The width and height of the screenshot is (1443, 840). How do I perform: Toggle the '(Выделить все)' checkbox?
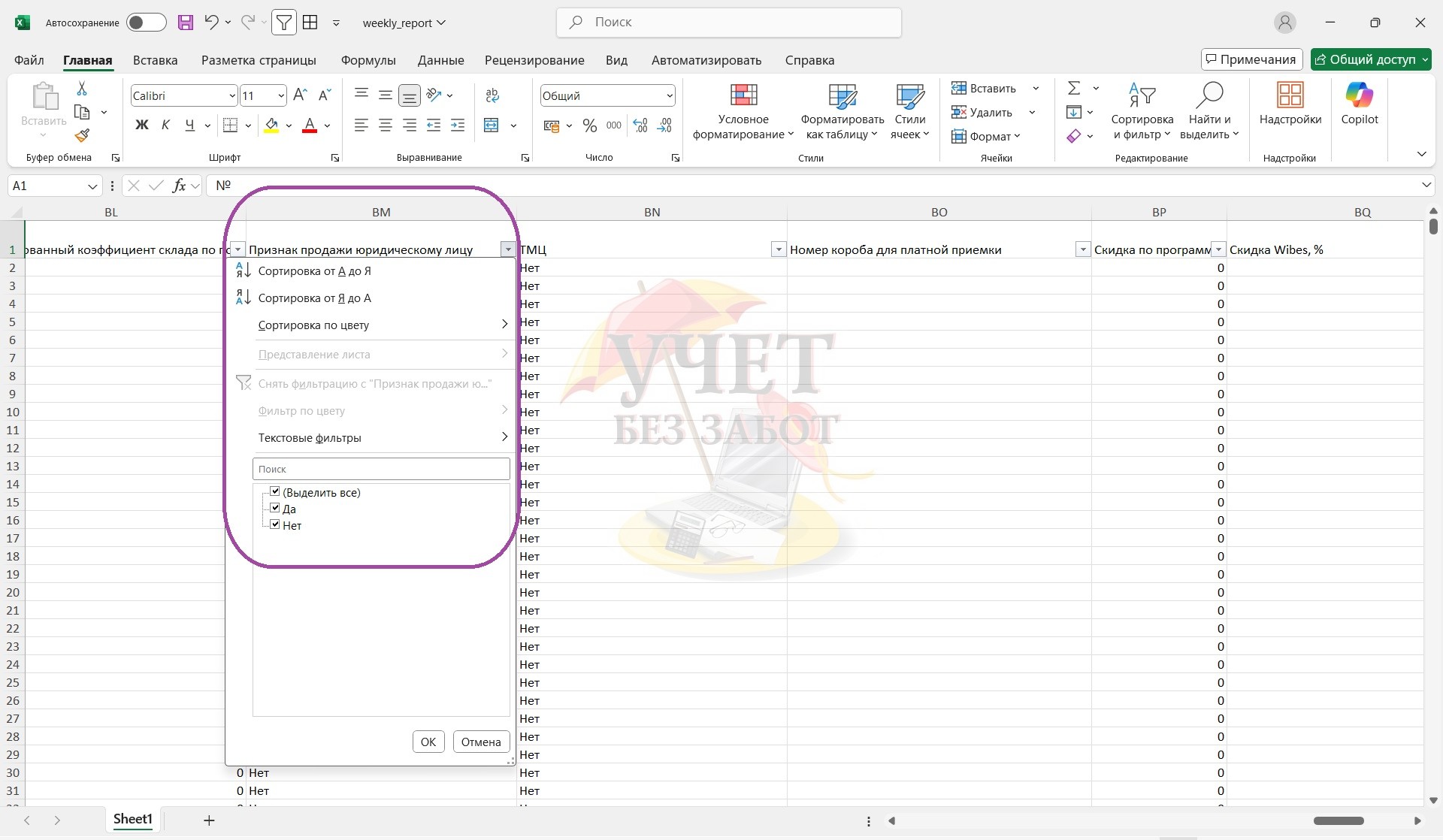[275, 491]
